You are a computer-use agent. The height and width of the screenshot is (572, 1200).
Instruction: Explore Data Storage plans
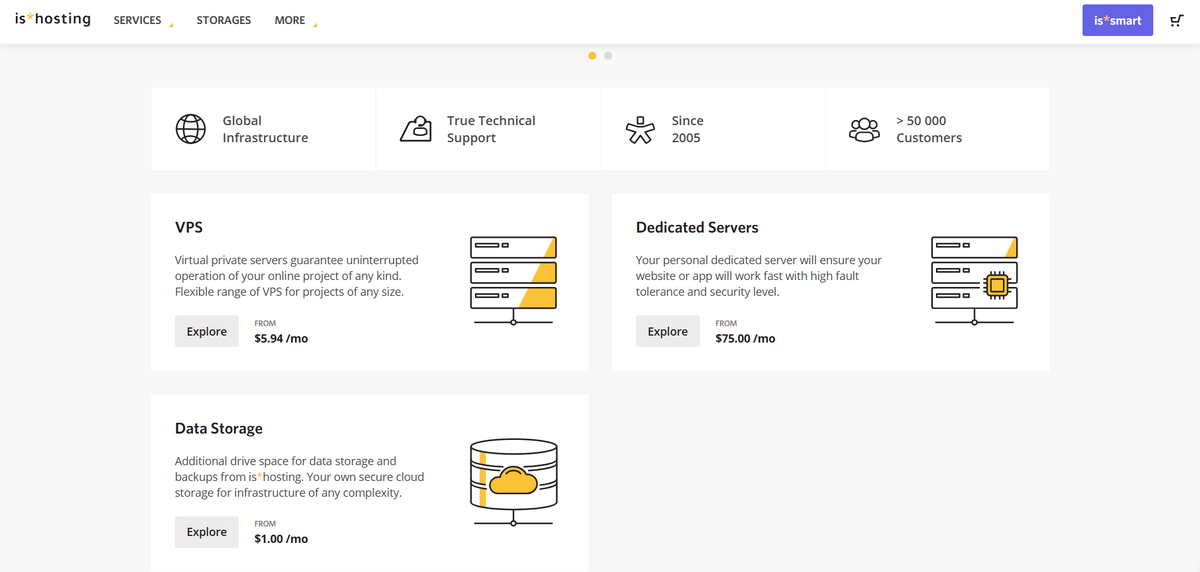click(207, 532)
